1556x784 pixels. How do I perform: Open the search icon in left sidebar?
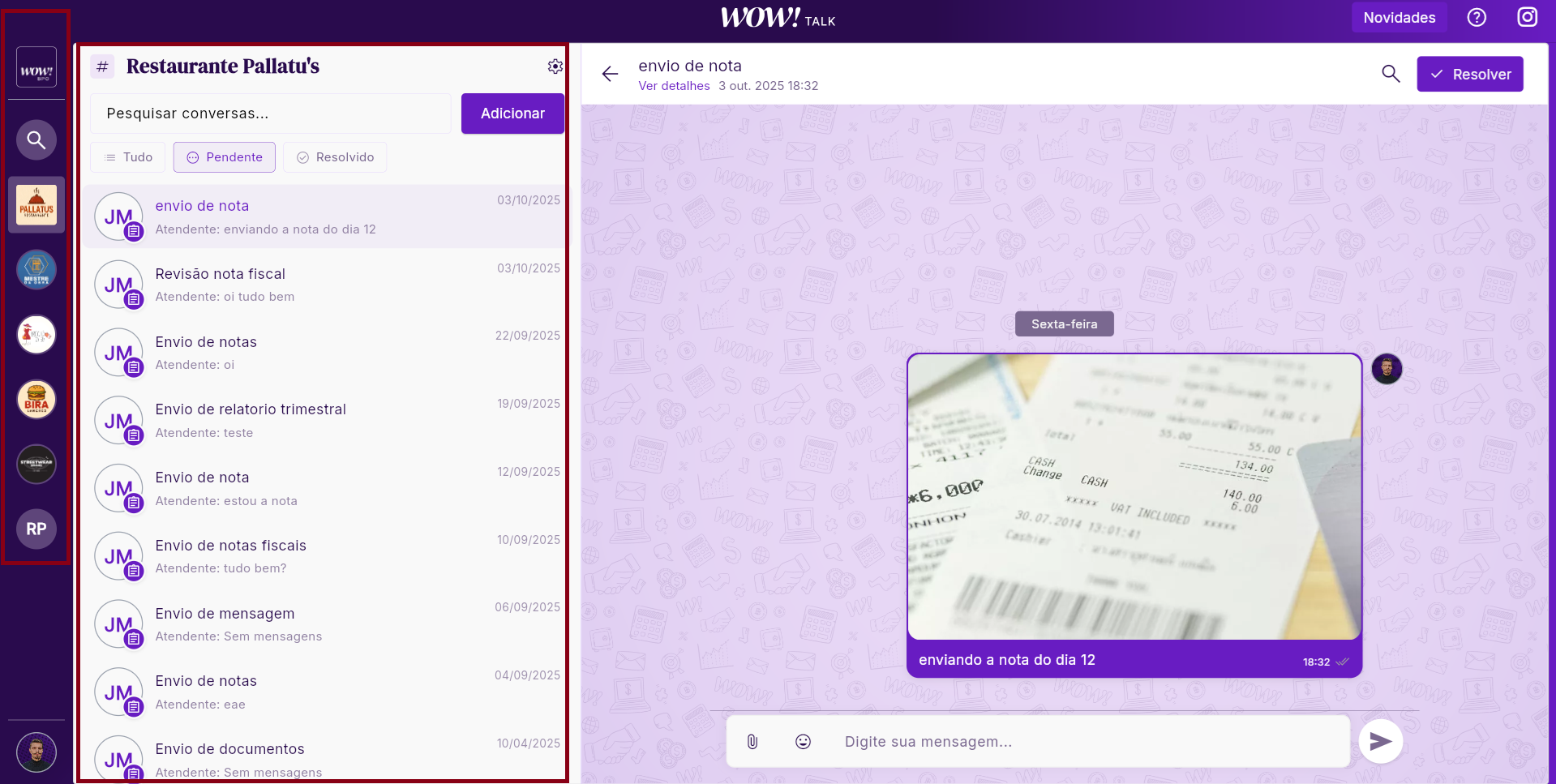coord(36,140)
